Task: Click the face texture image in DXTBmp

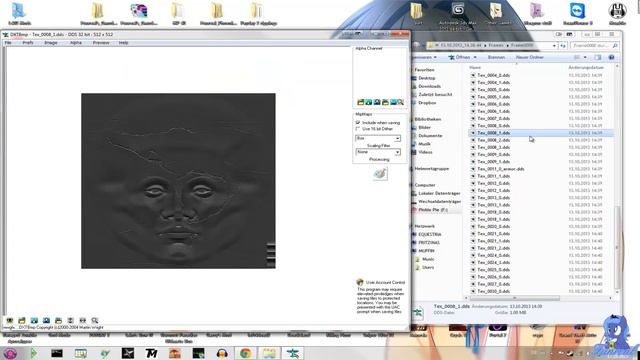Action: click(178, 181)
